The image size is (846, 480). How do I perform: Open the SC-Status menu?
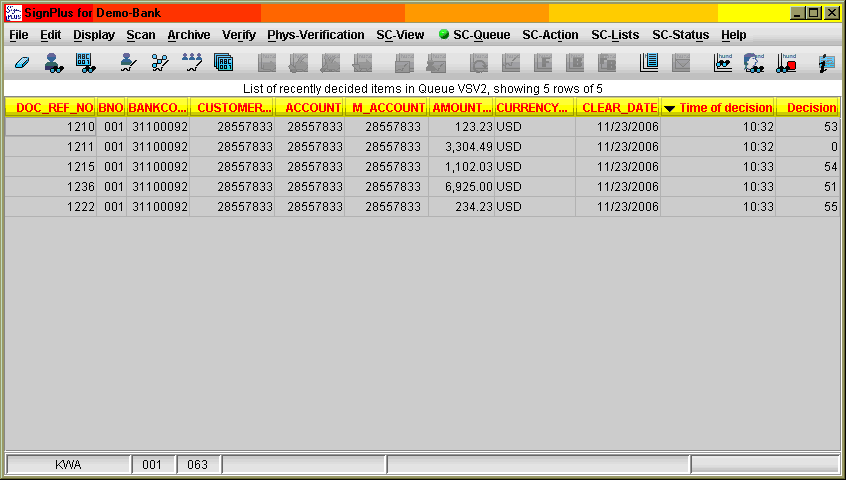(680, 35)
